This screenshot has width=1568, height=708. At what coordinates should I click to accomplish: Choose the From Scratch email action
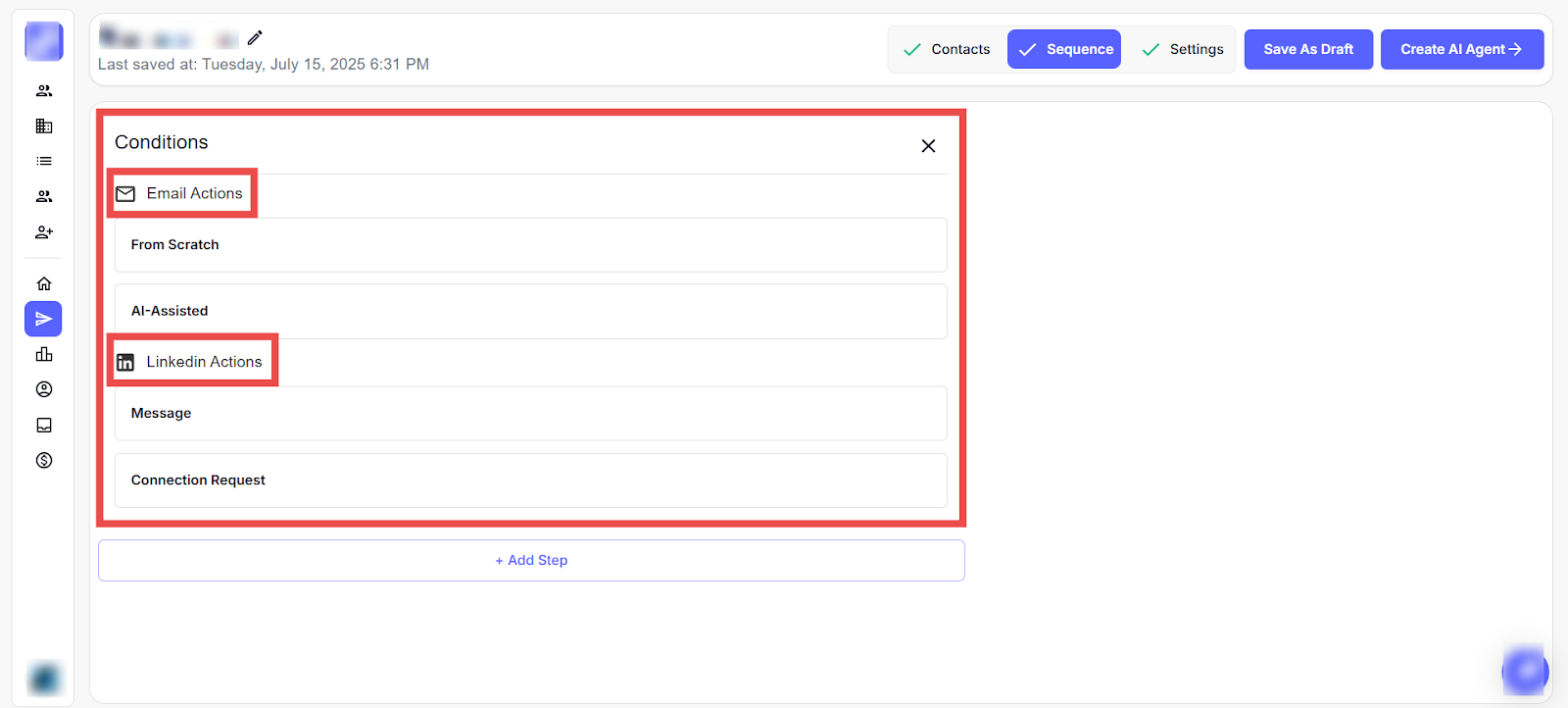click(530, 245)
